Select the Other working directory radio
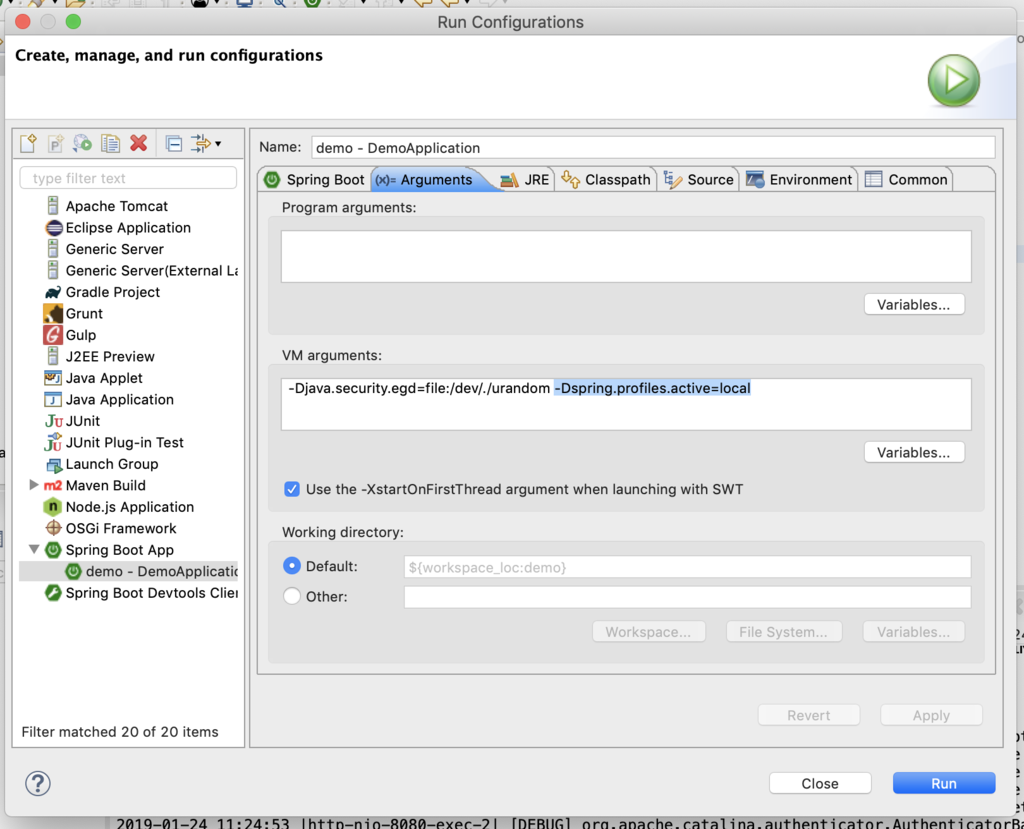Screen dimensions: 1024x829 pos(292,596)
